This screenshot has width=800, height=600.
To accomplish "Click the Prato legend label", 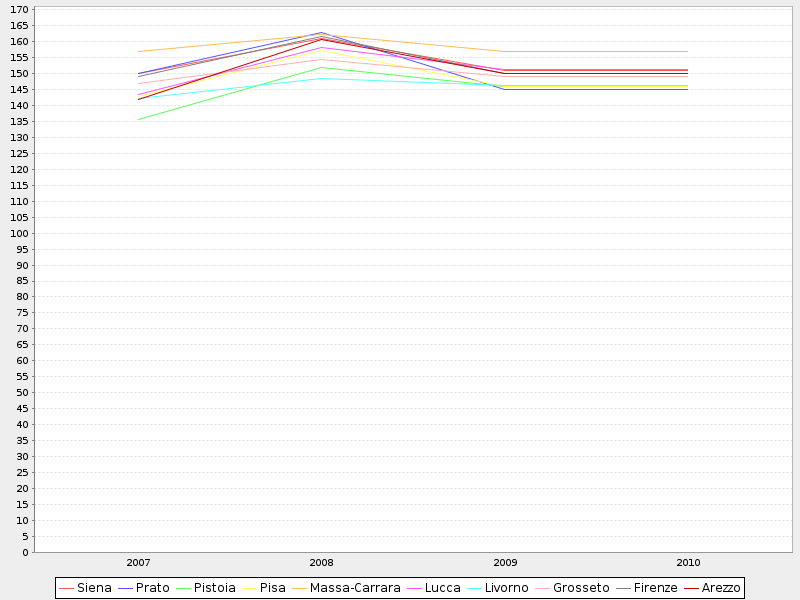I will pyautogui.click(x=152, y=588).
